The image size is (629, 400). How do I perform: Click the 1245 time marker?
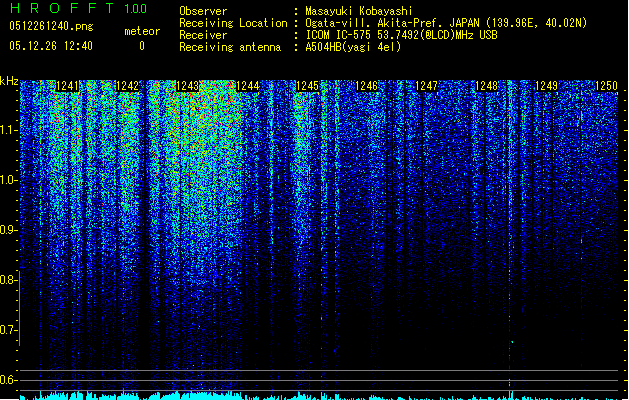(307, 86)
